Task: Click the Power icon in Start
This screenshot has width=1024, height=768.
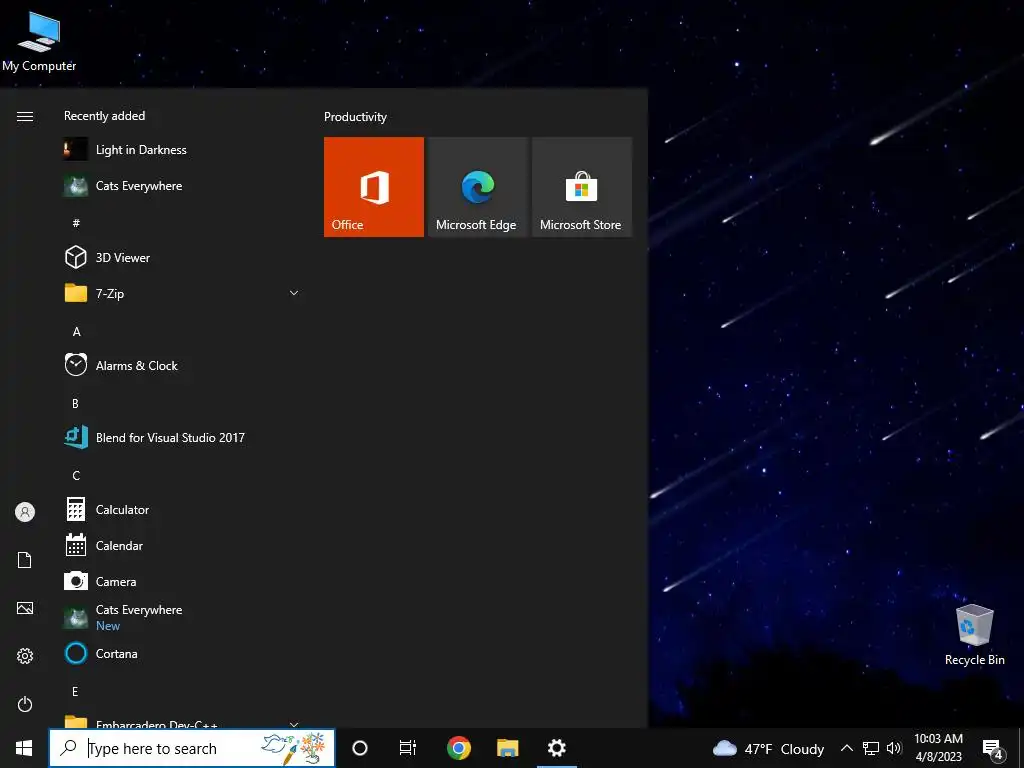Action: 25,704
